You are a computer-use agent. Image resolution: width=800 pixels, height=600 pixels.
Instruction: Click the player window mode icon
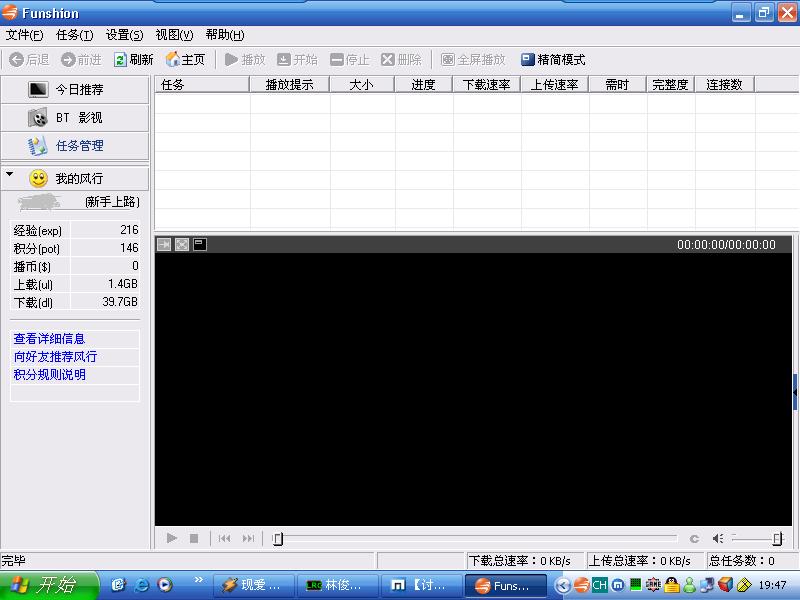pos(199,244)
